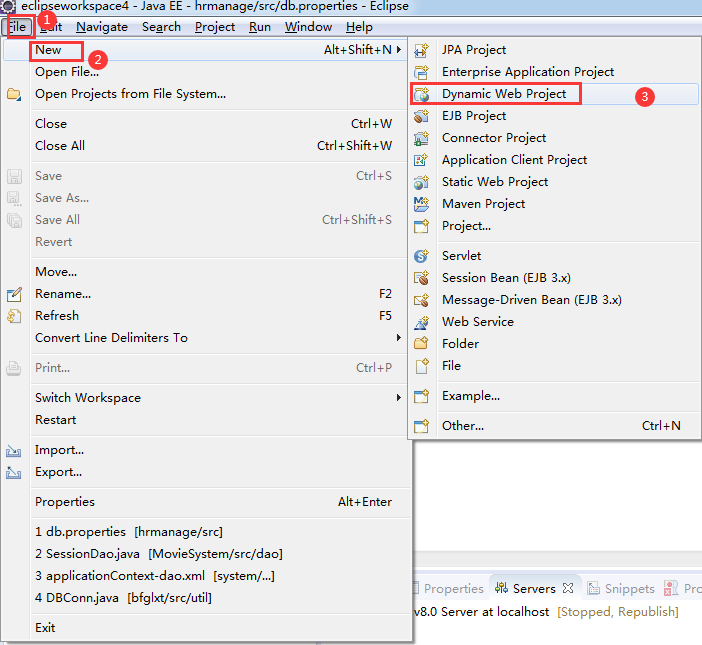Click the Servers tab icon
702x645 pixels.
coord(501,588)
